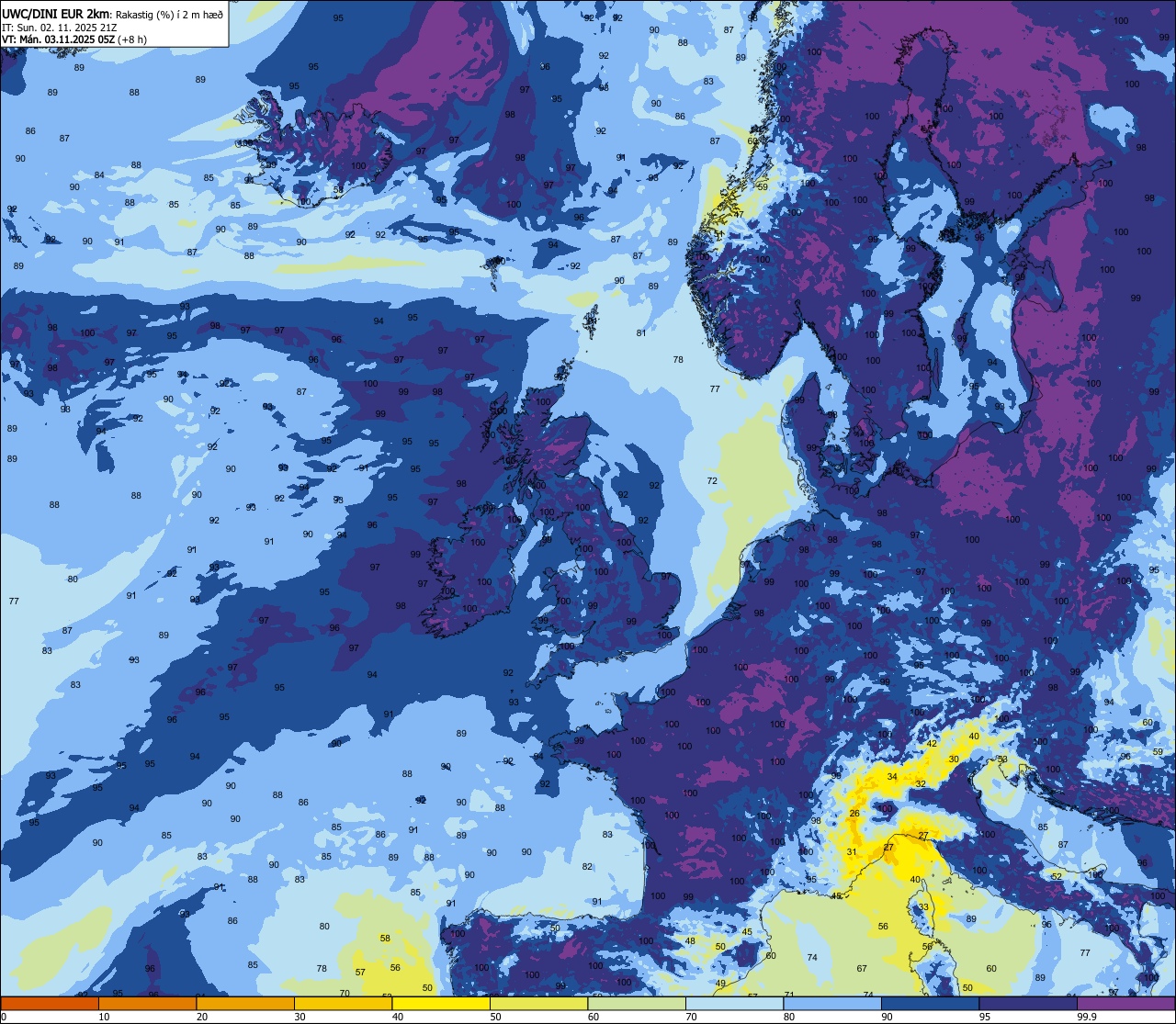Image resolution: width=1176 pixels, height=1024 pixels.
Task: Click the humidity value "26" in southeast France
Action: tap(854, 814)
